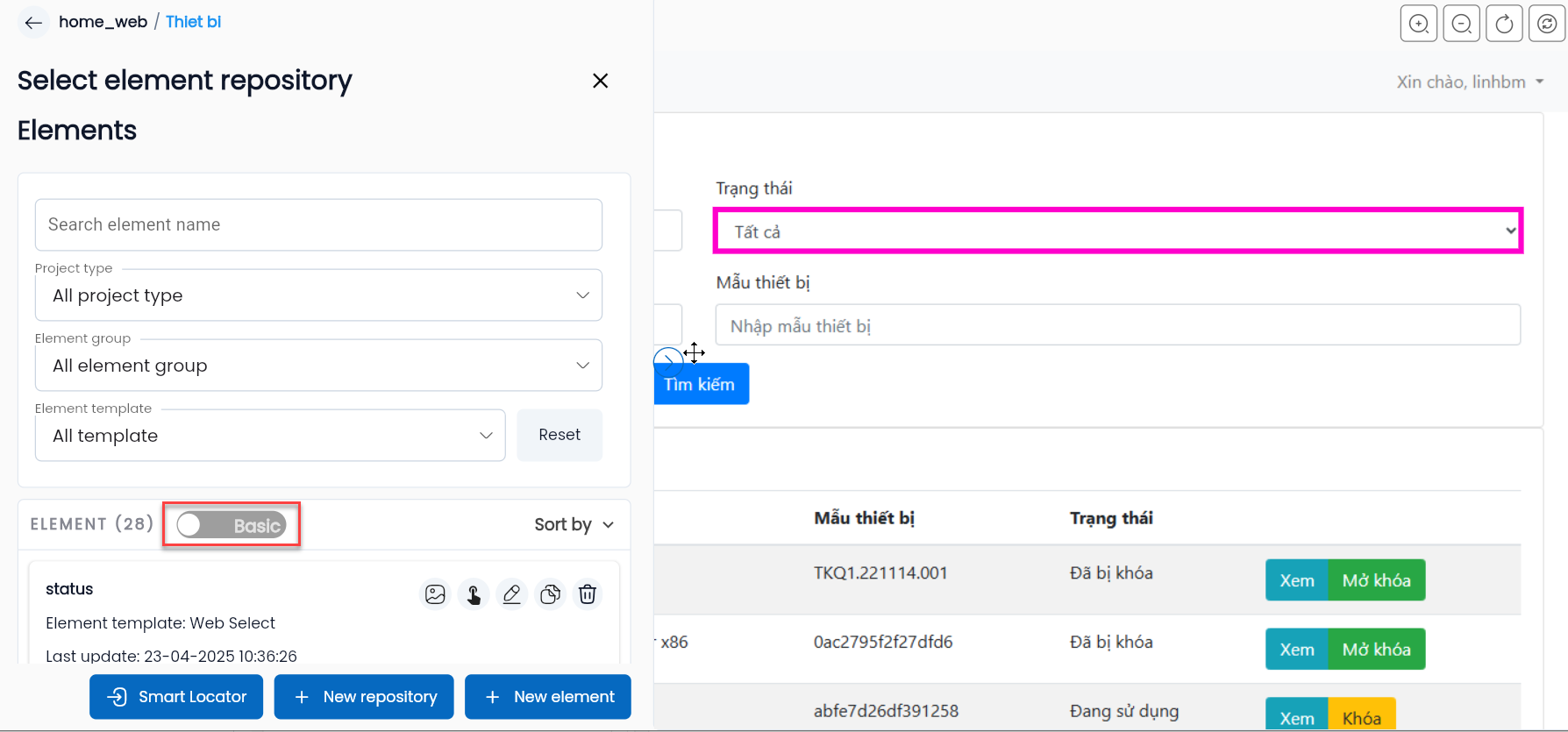
Task: View the status element's image
Action: [435, 594]
